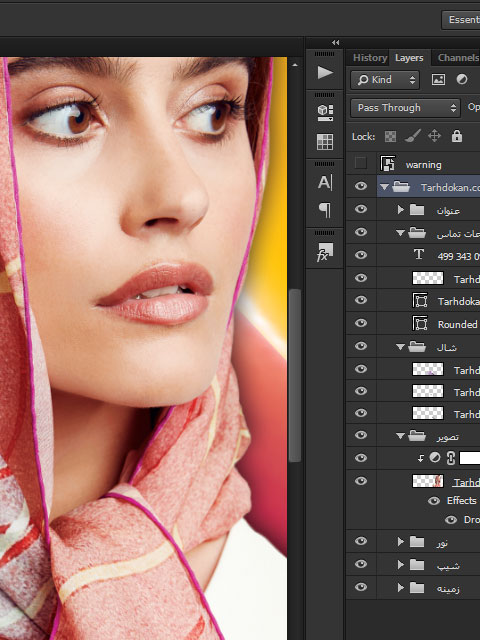The width and height of the screenshot is (480, 640).
Task: Switch to the History tab
Action: (x=370, y=58)
